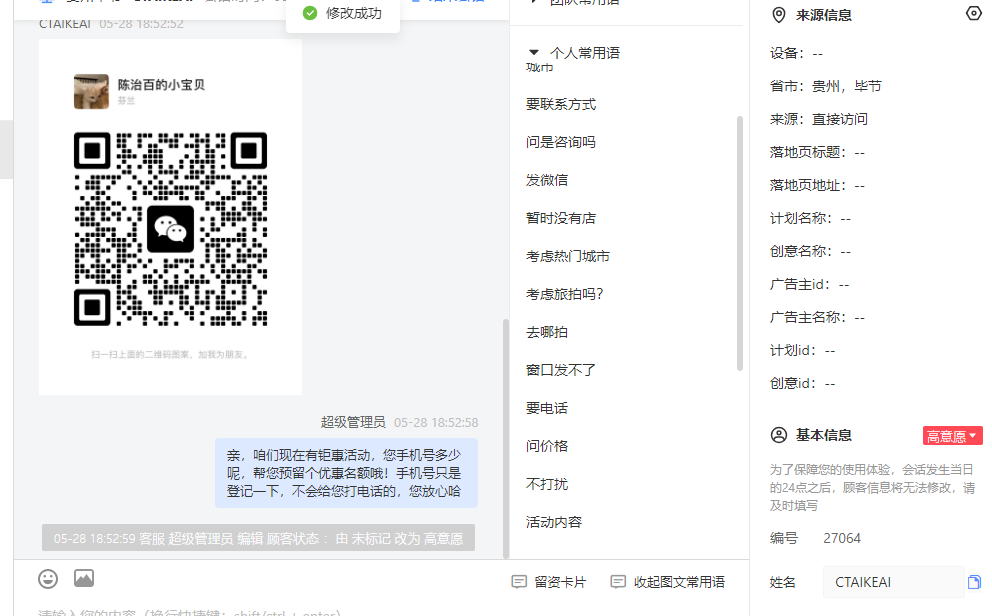Select the 问价格 quick phrase

click(x=547, y=446)
